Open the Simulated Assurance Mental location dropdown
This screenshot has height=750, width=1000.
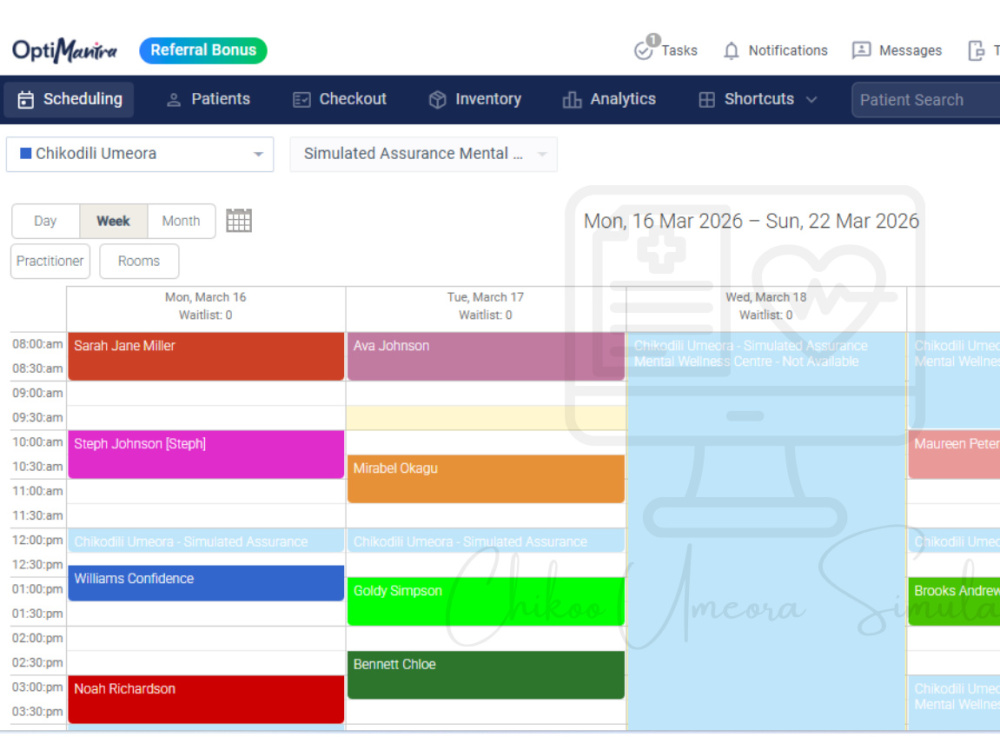tap(423, 154)
